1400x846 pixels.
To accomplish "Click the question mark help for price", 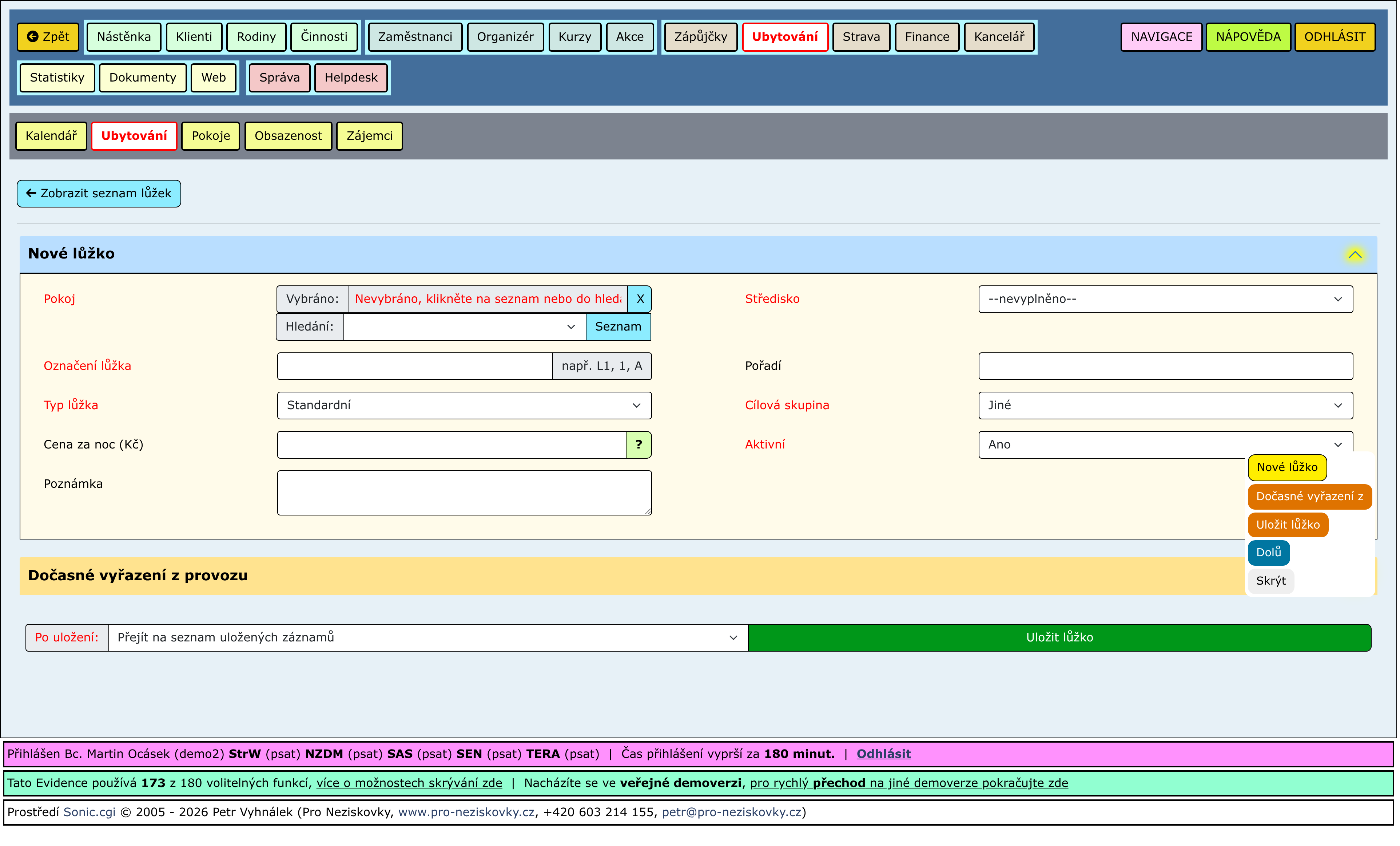I will 640,445.
